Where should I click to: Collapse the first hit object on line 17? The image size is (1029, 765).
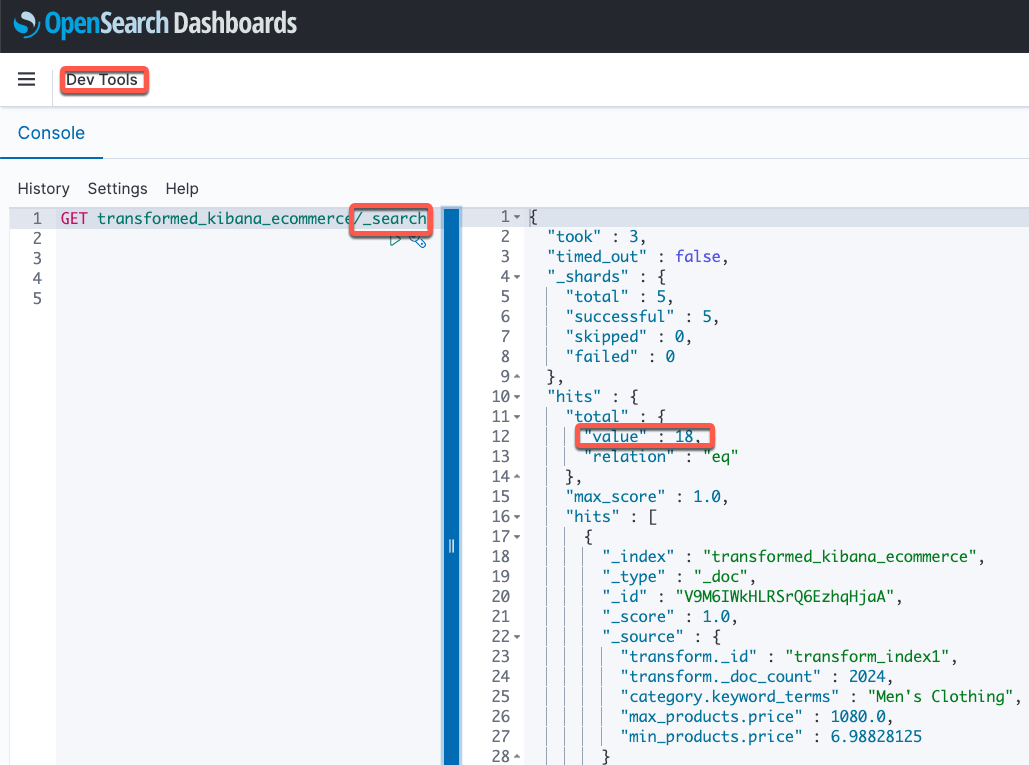[517, 537]
